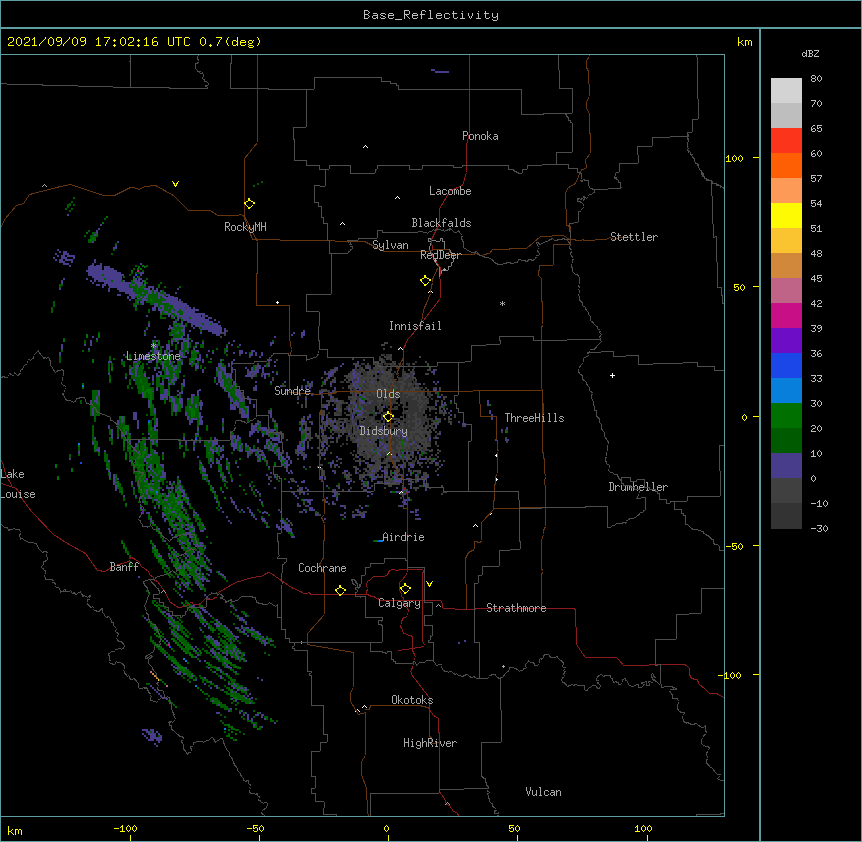
Task: Select the green 20-30 dBZ legend swatch
Action: 786,416
